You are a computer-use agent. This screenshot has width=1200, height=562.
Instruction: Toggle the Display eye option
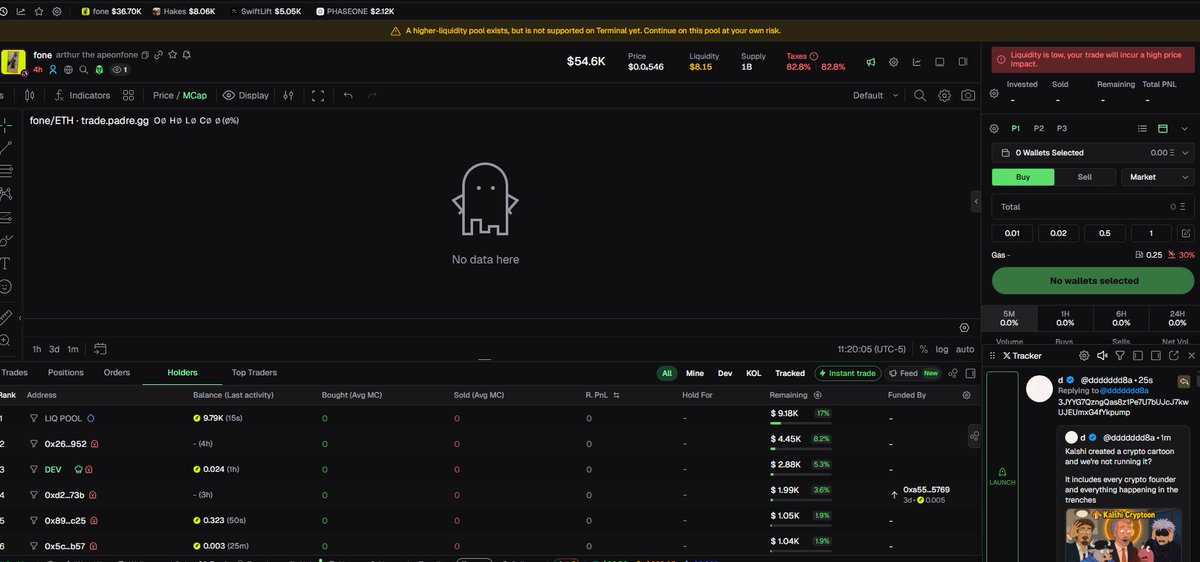246,95
